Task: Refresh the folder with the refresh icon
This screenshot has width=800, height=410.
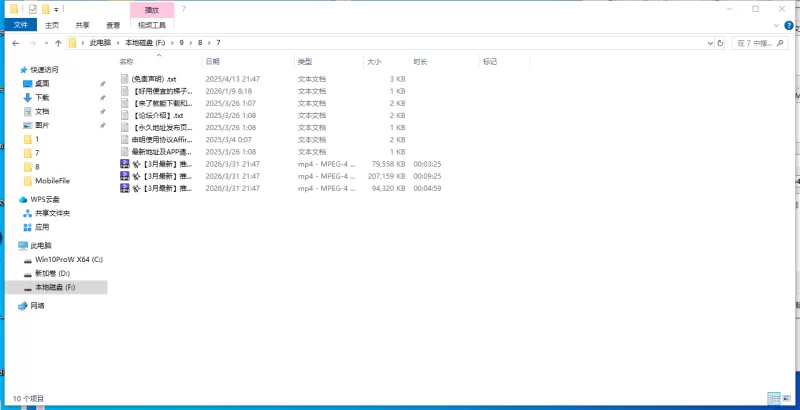Action: [720, 43]
